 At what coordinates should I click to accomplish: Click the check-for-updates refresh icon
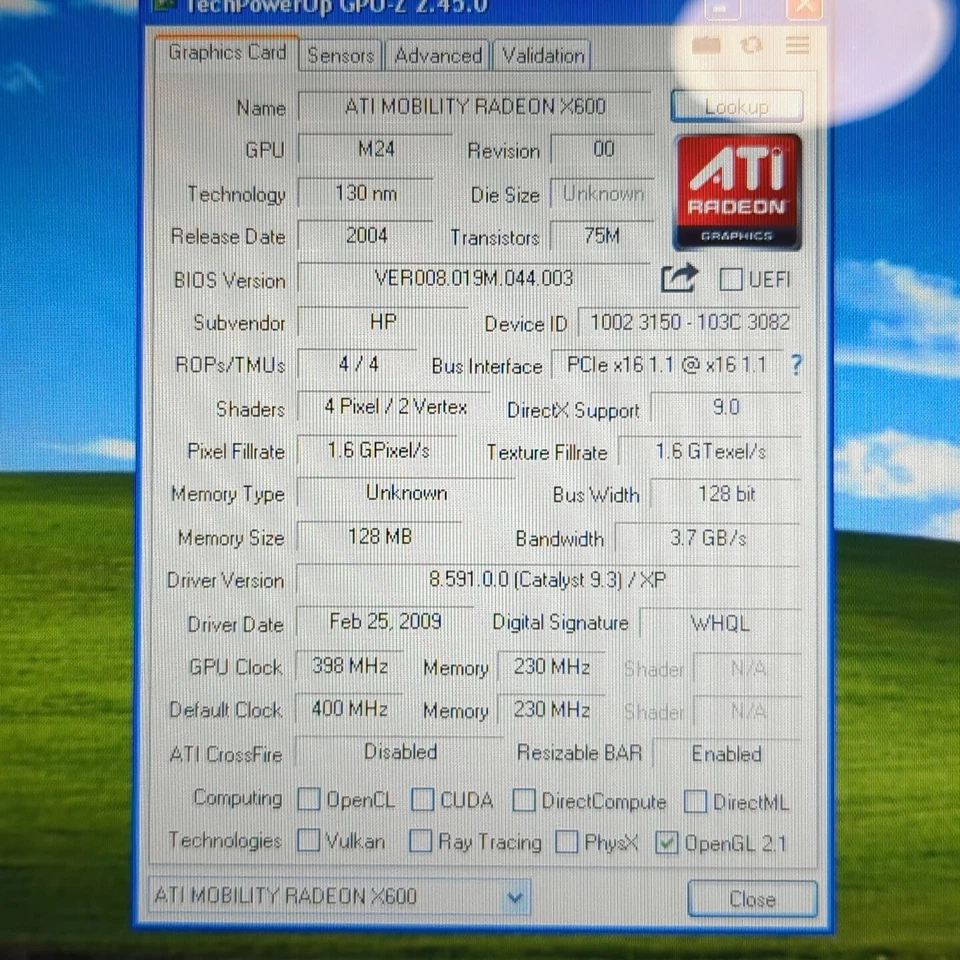point(751,45)
